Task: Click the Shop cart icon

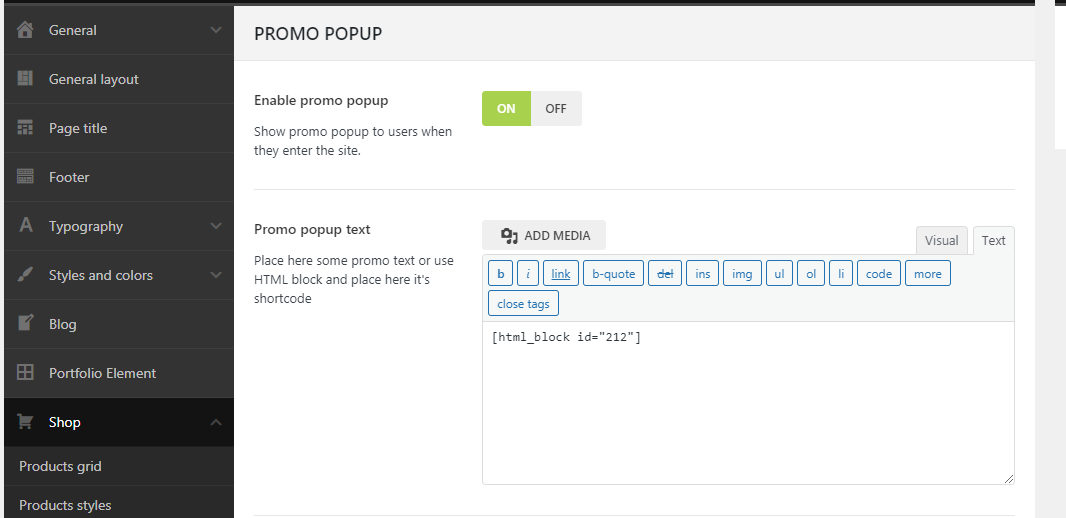Action: [25, 422]
